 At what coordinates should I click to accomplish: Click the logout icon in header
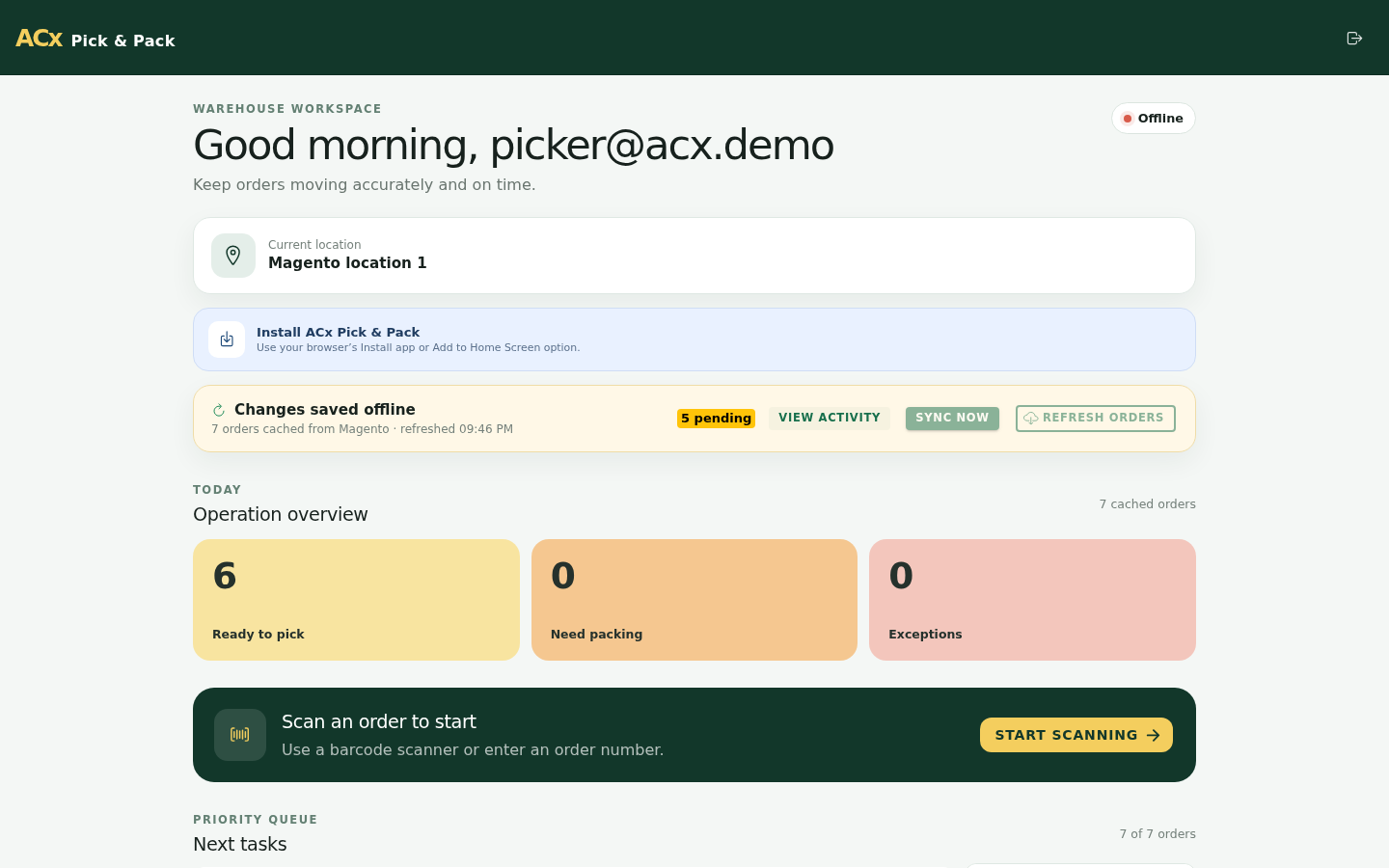point(1354,39)
